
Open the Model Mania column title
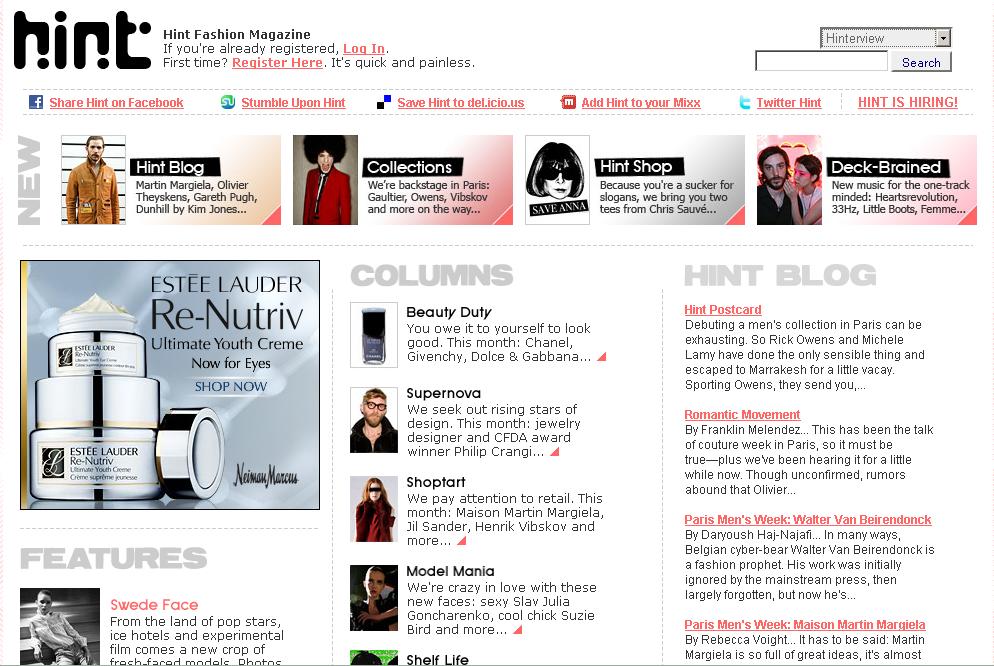tap(450, 571)
